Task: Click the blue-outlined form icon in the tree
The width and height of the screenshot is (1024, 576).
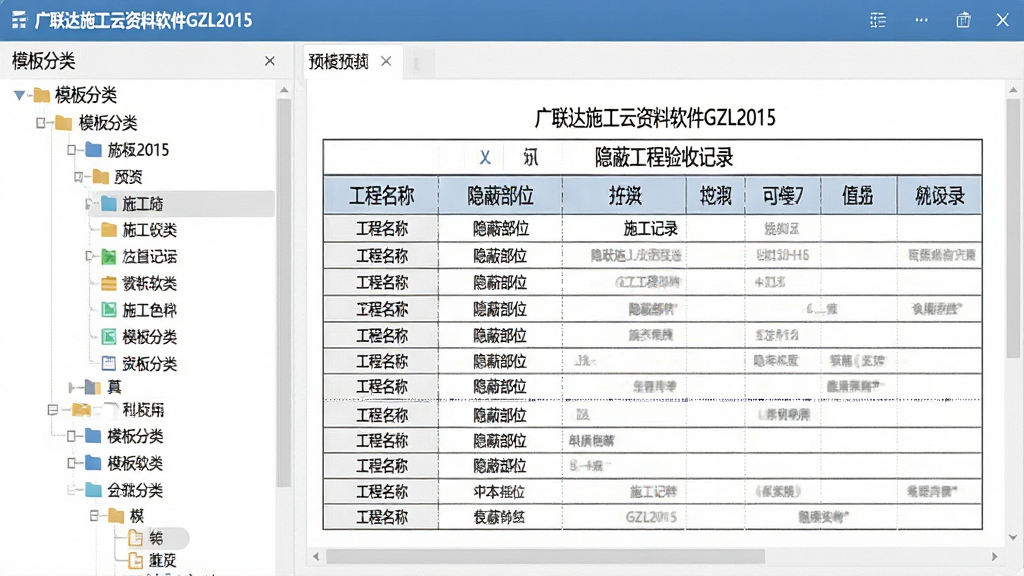Action: tap(109, 363)
